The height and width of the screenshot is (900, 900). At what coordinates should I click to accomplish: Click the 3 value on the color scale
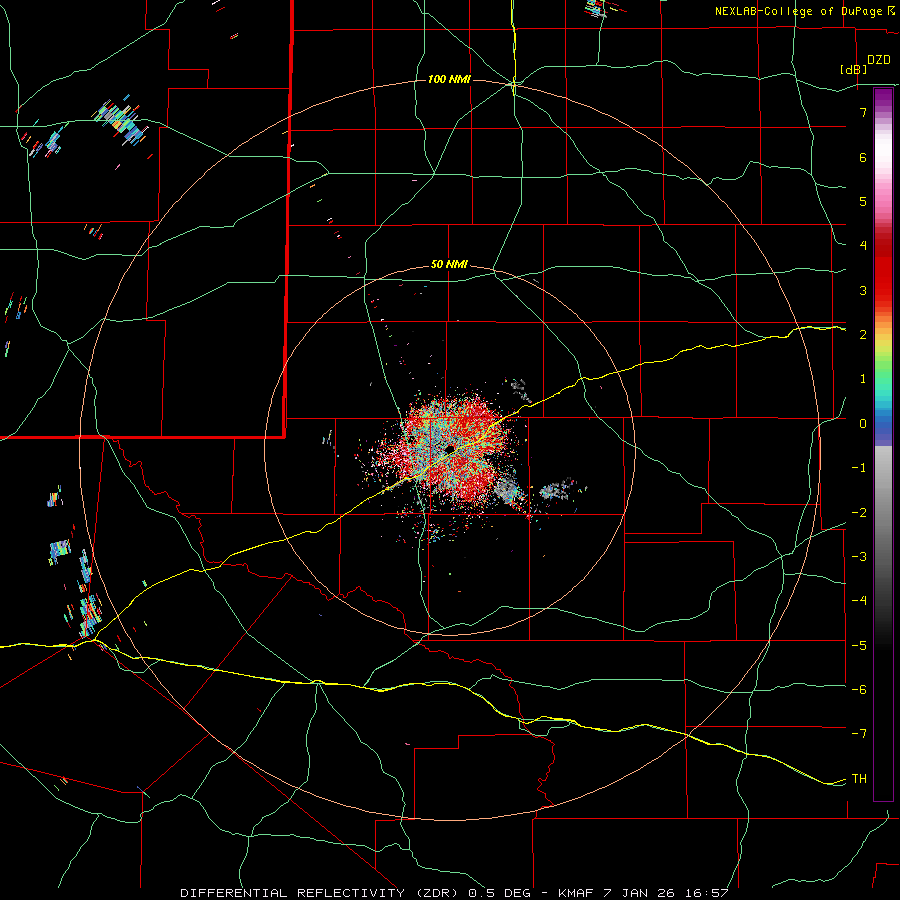863,290
